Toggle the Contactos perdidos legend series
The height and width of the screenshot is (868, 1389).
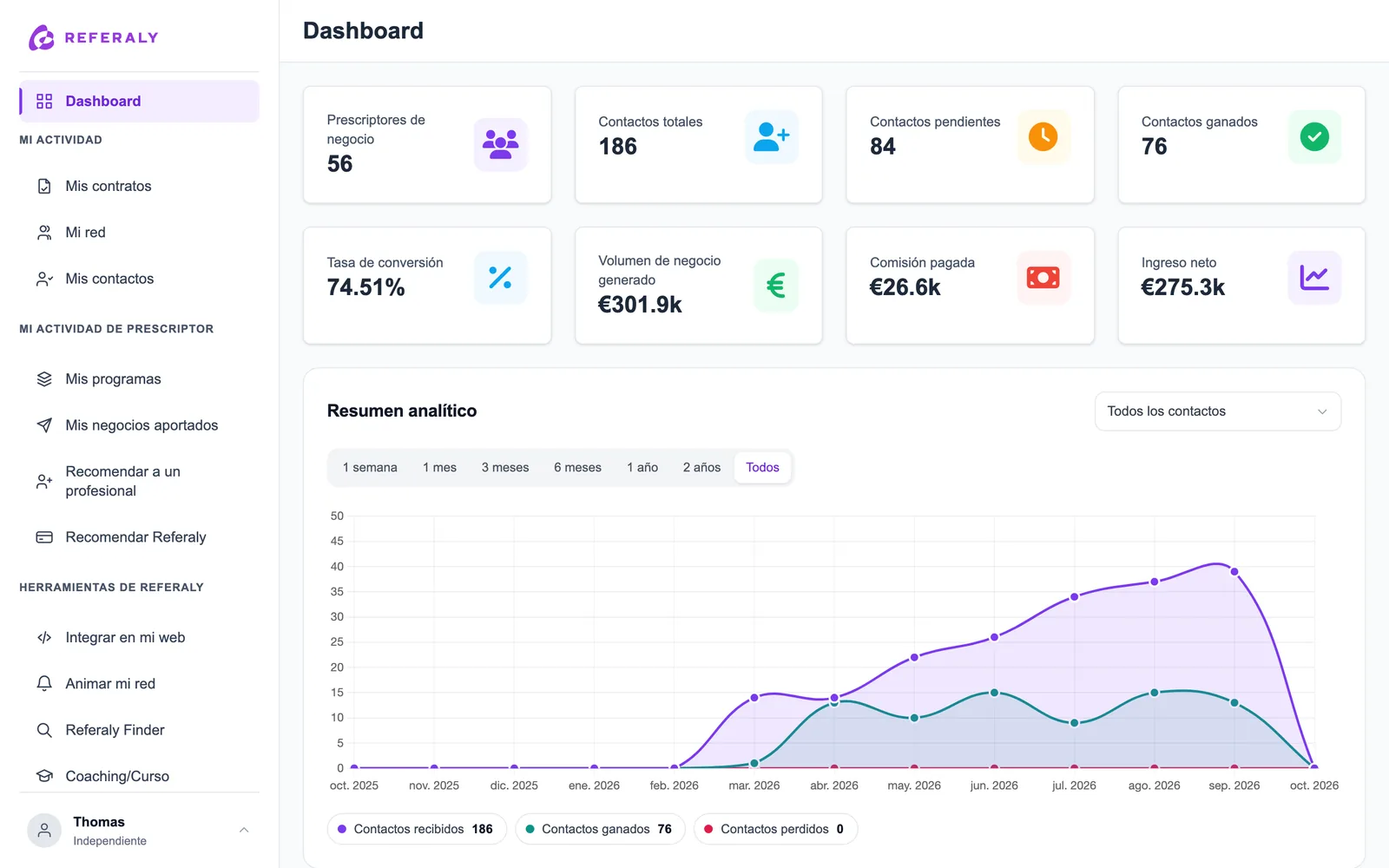pos(775,829)
